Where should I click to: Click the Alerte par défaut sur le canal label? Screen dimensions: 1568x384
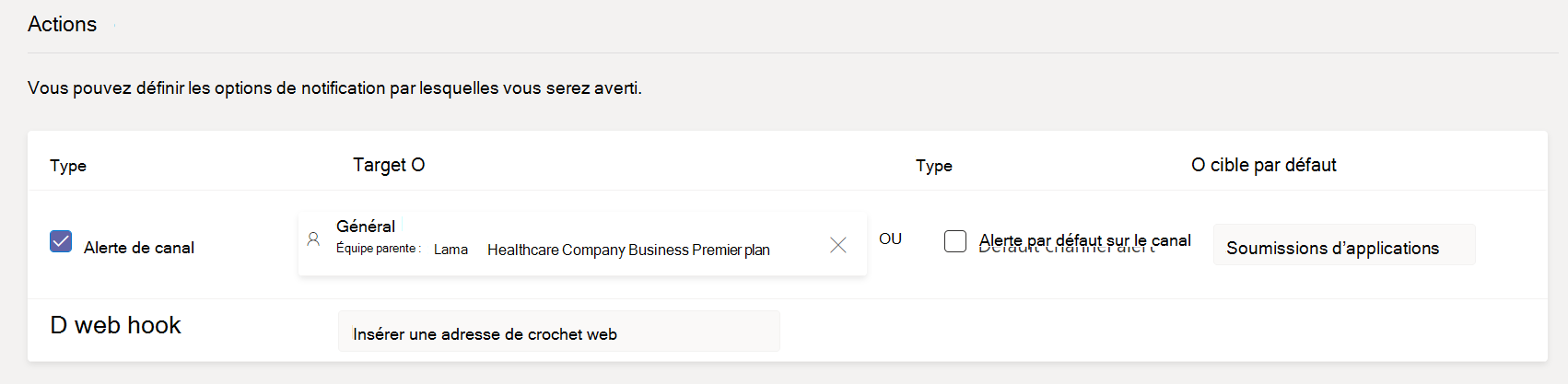click(1084, 240)
